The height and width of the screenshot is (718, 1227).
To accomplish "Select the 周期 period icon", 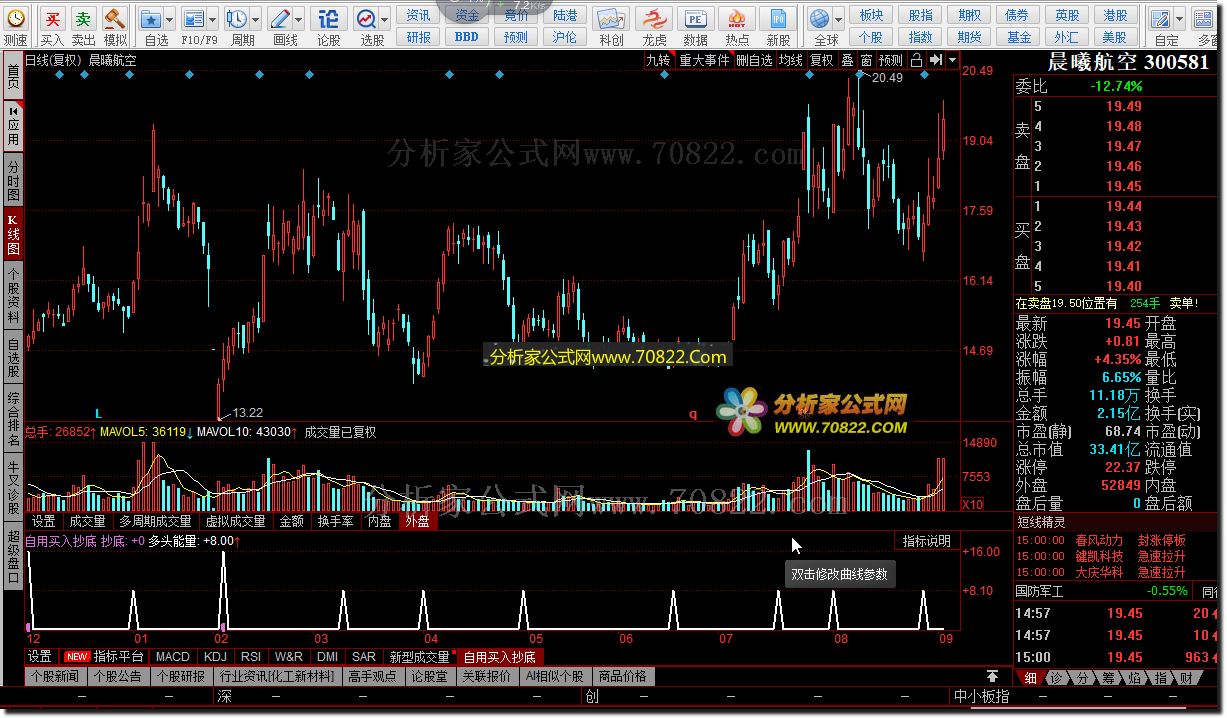I will point(236,19).
